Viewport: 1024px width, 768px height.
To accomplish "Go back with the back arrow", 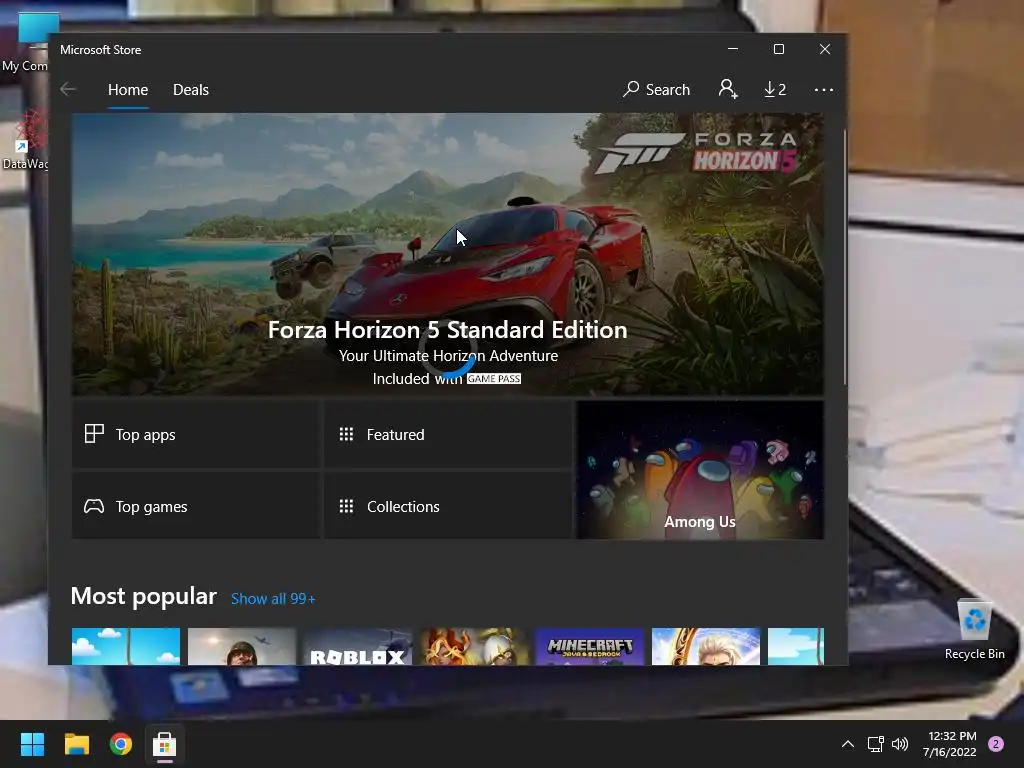I will pyautogui.click(x=68, y=89).
